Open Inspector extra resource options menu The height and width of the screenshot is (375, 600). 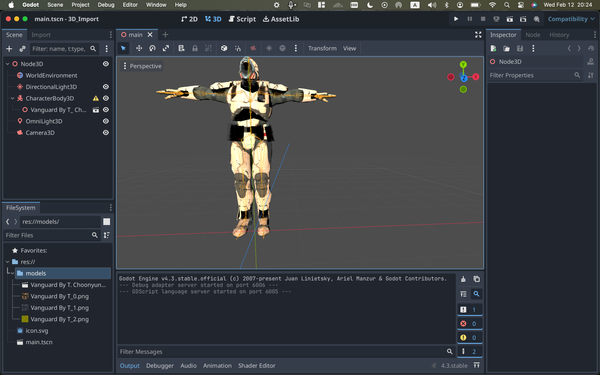pyautogui.click(x=533, y=48)
